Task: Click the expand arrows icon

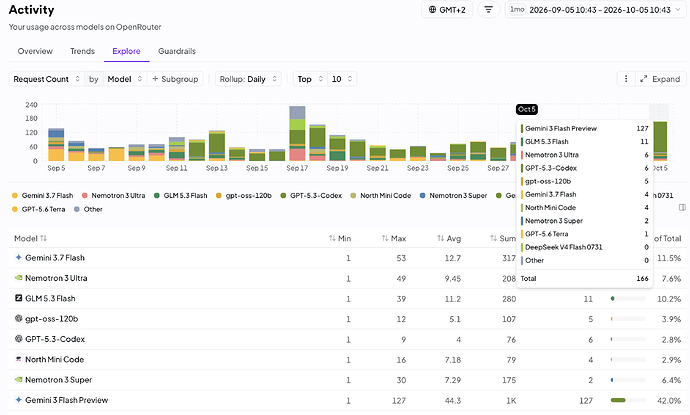Action: pos(643,79)
